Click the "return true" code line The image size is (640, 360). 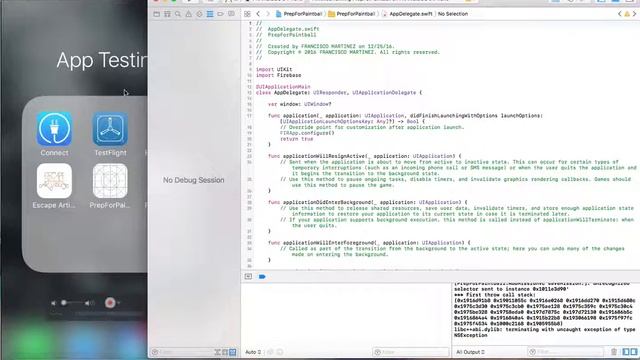pos(296,139)
